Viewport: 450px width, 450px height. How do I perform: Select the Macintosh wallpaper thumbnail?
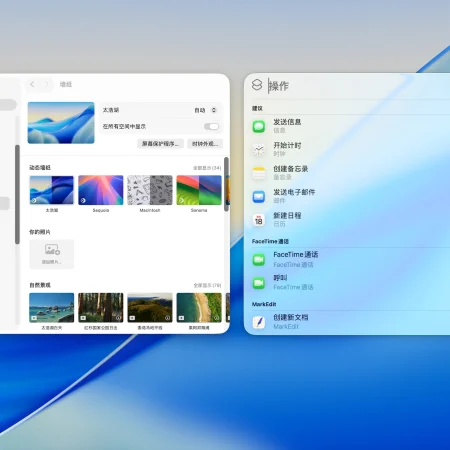coord(150,190)
